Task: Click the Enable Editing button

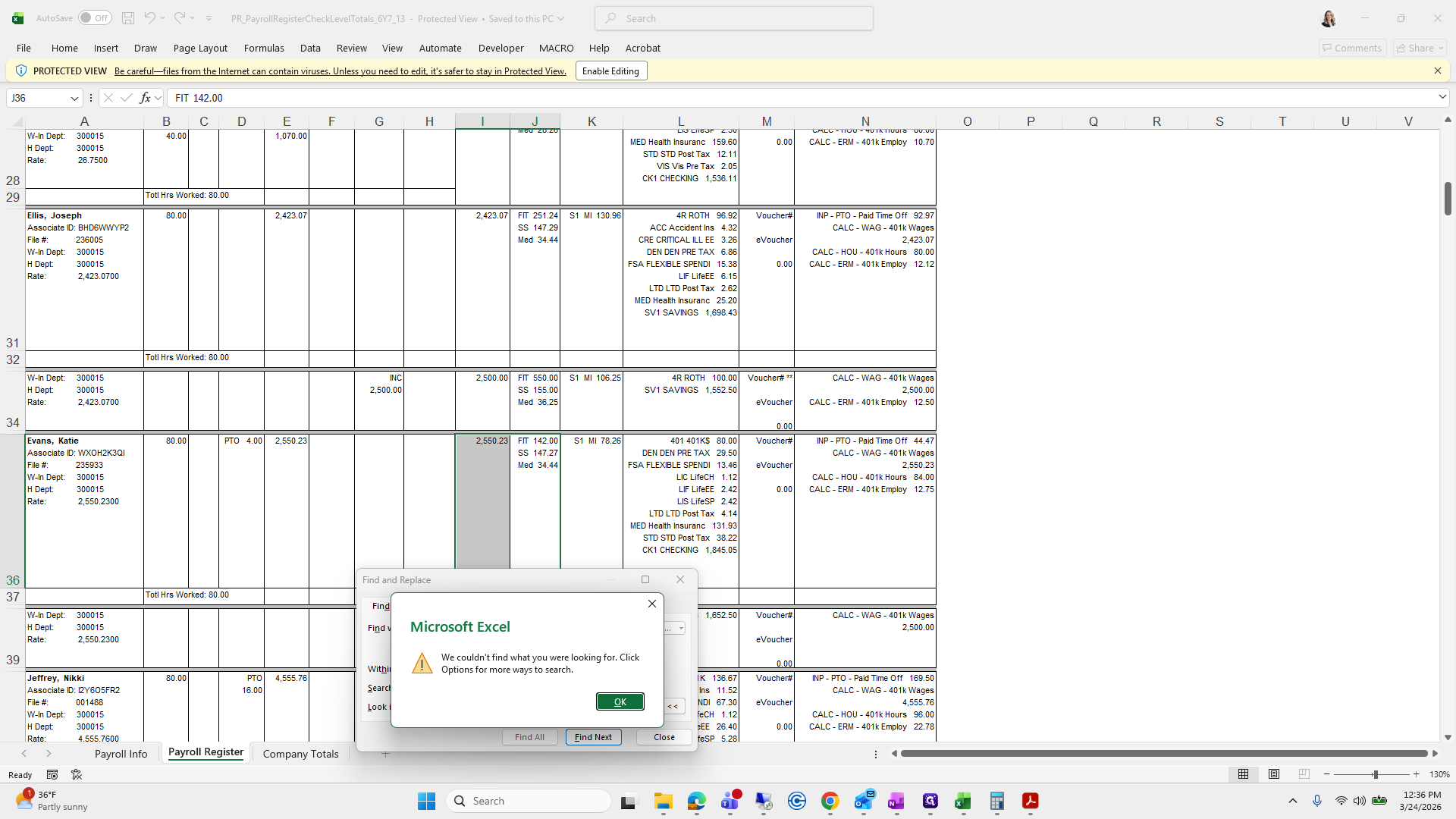Action: pyautogui.click(x=610, y=71)
